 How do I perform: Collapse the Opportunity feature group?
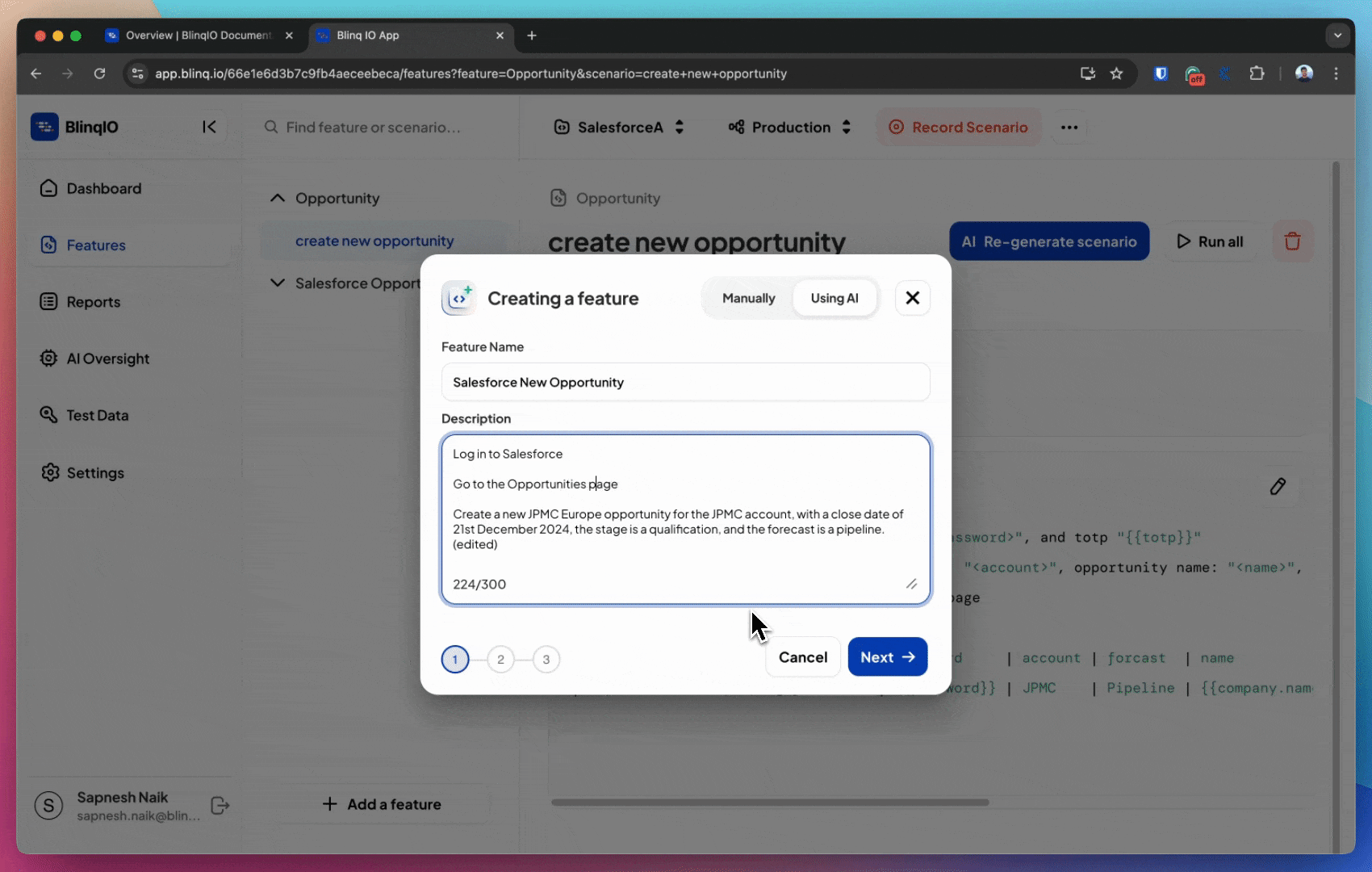278,198
